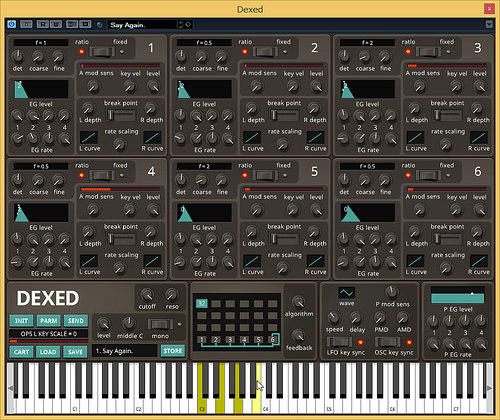Select operator box 1 in algorithm display
This screenshot has height=420, width=500.
pyautogui.click(x=201, y=340)
